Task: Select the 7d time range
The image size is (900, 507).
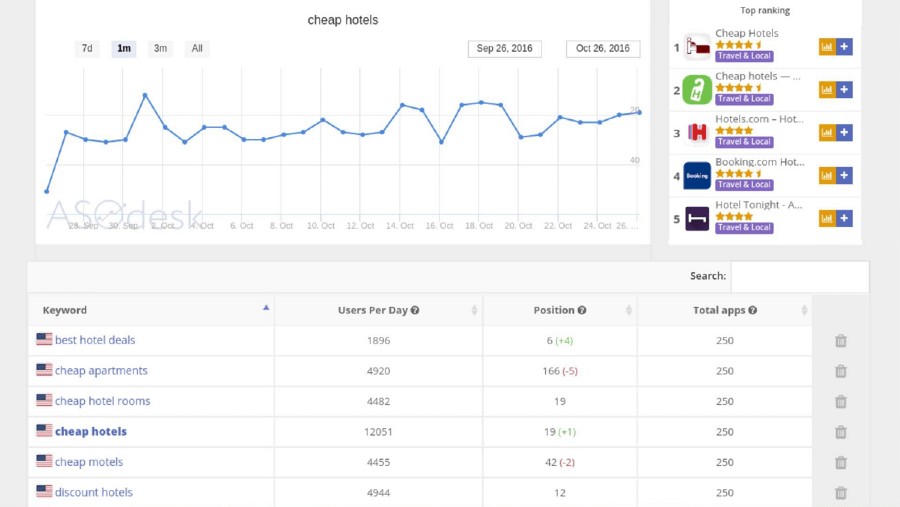Action: [87, 48]
